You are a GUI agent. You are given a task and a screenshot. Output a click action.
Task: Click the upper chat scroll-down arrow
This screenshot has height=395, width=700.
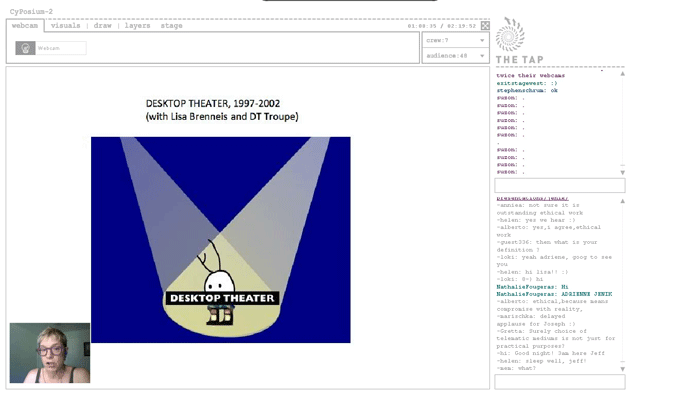[622, 172]
